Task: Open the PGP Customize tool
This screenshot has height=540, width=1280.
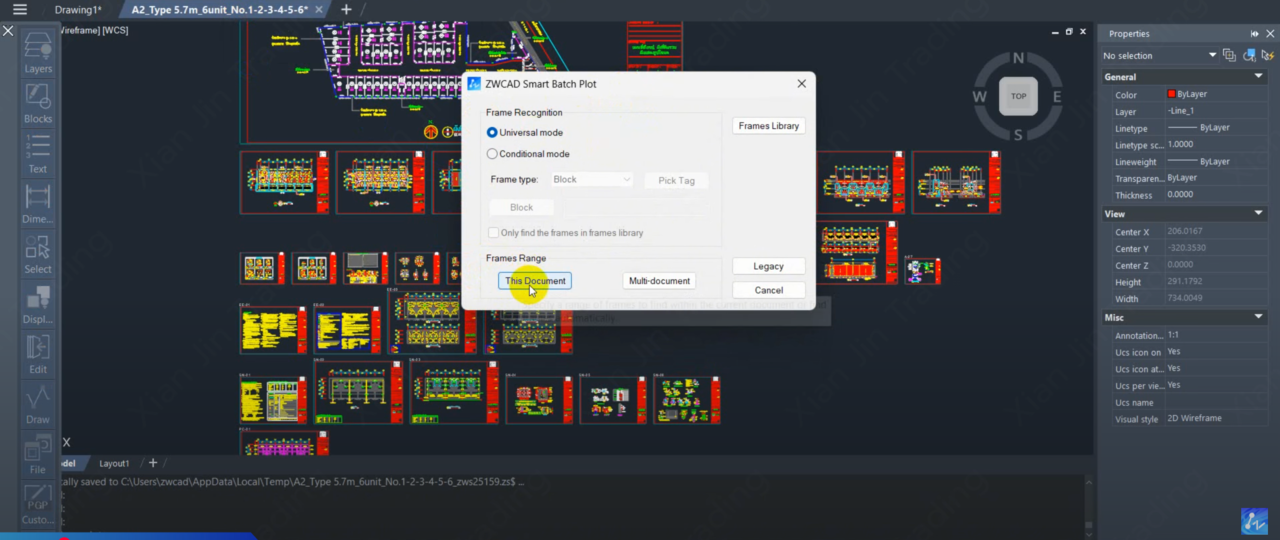Action: coord(38,504)
